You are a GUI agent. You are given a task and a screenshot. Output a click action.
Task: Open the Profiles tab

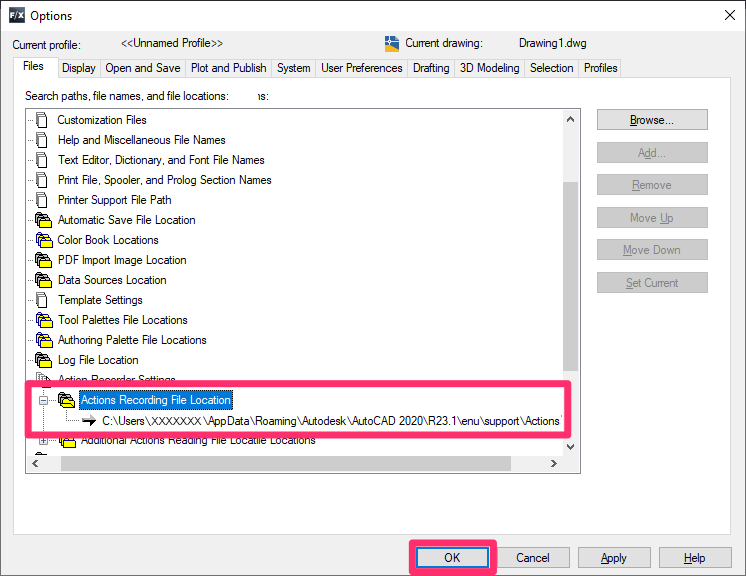pos(601,68)
